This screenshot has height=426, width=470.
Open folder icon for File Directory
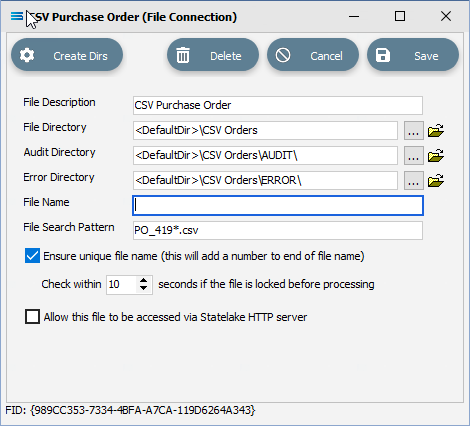(x=436, y=130)
